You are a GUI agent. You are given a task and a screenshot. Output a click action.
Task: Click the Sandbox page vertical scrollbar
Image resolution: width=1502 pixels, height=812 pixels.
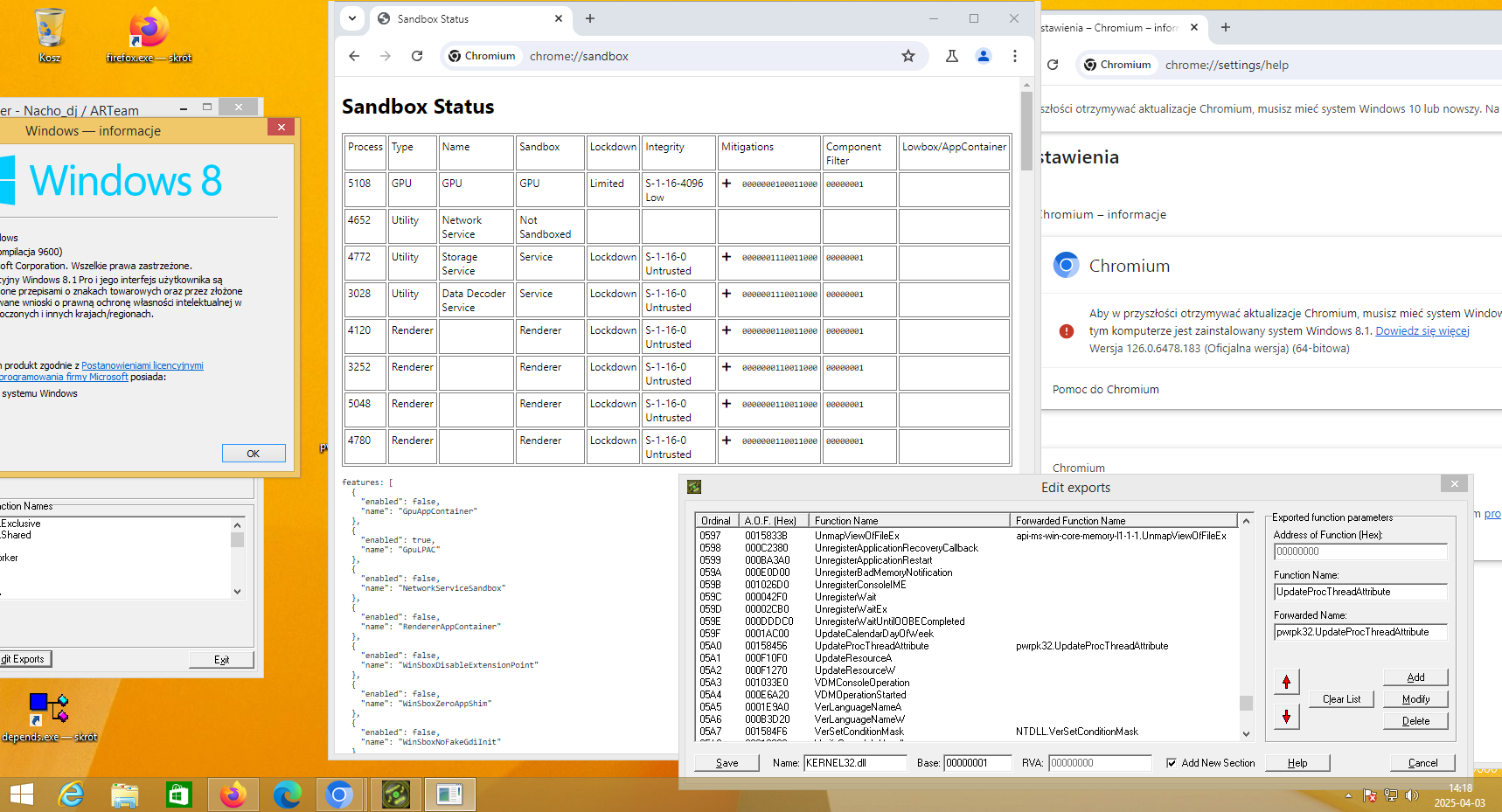1026,131
